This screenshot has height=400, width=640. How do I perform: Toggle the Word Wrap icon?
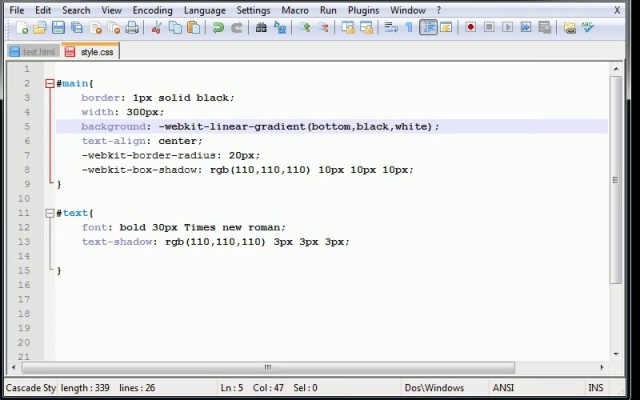pos(391,27)
